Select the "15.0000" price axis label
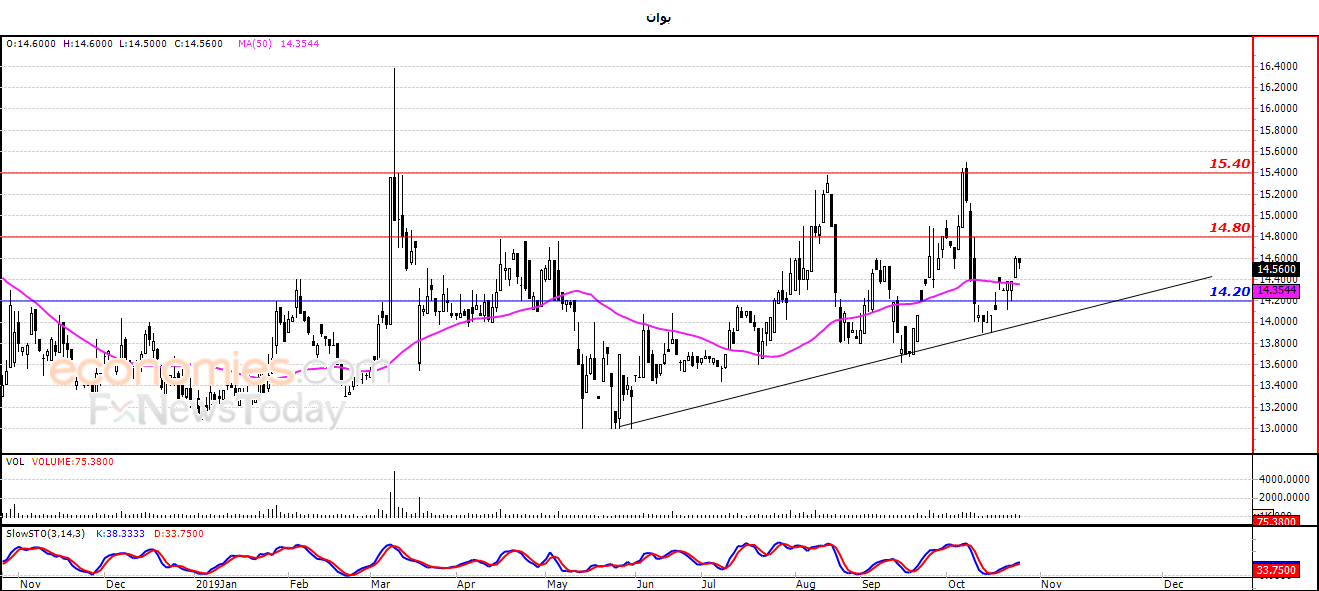1319x591 pixels. coord(1278,215)
